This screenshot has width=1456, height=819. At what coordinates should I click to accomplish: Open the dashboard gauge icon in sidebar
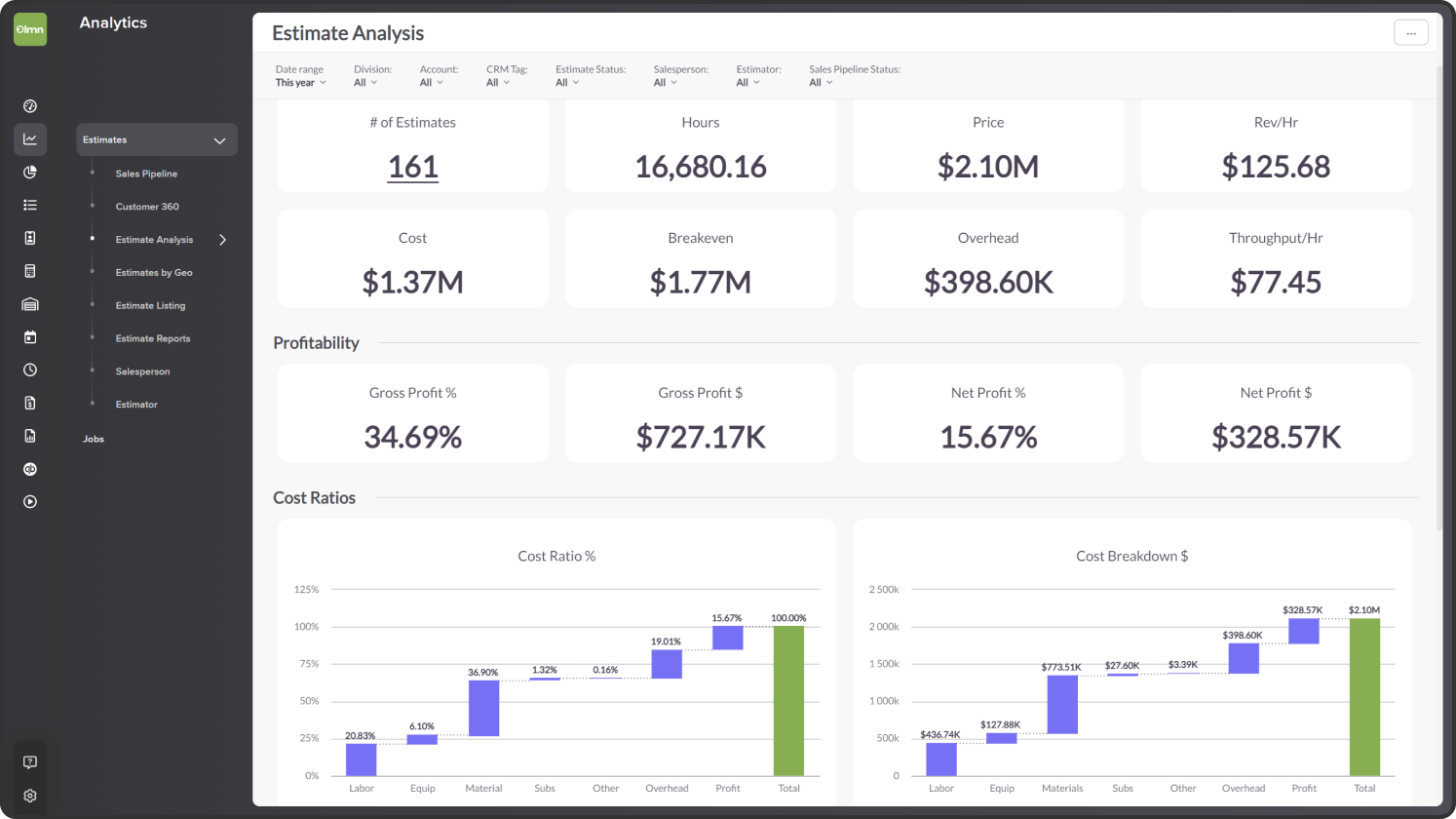click(x=30, y=106)
